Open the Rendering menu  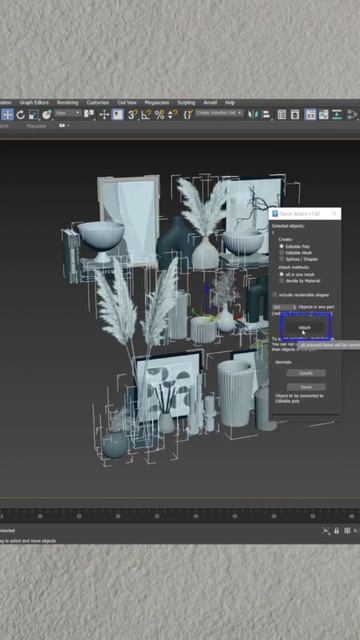click(x=67, y=102)
